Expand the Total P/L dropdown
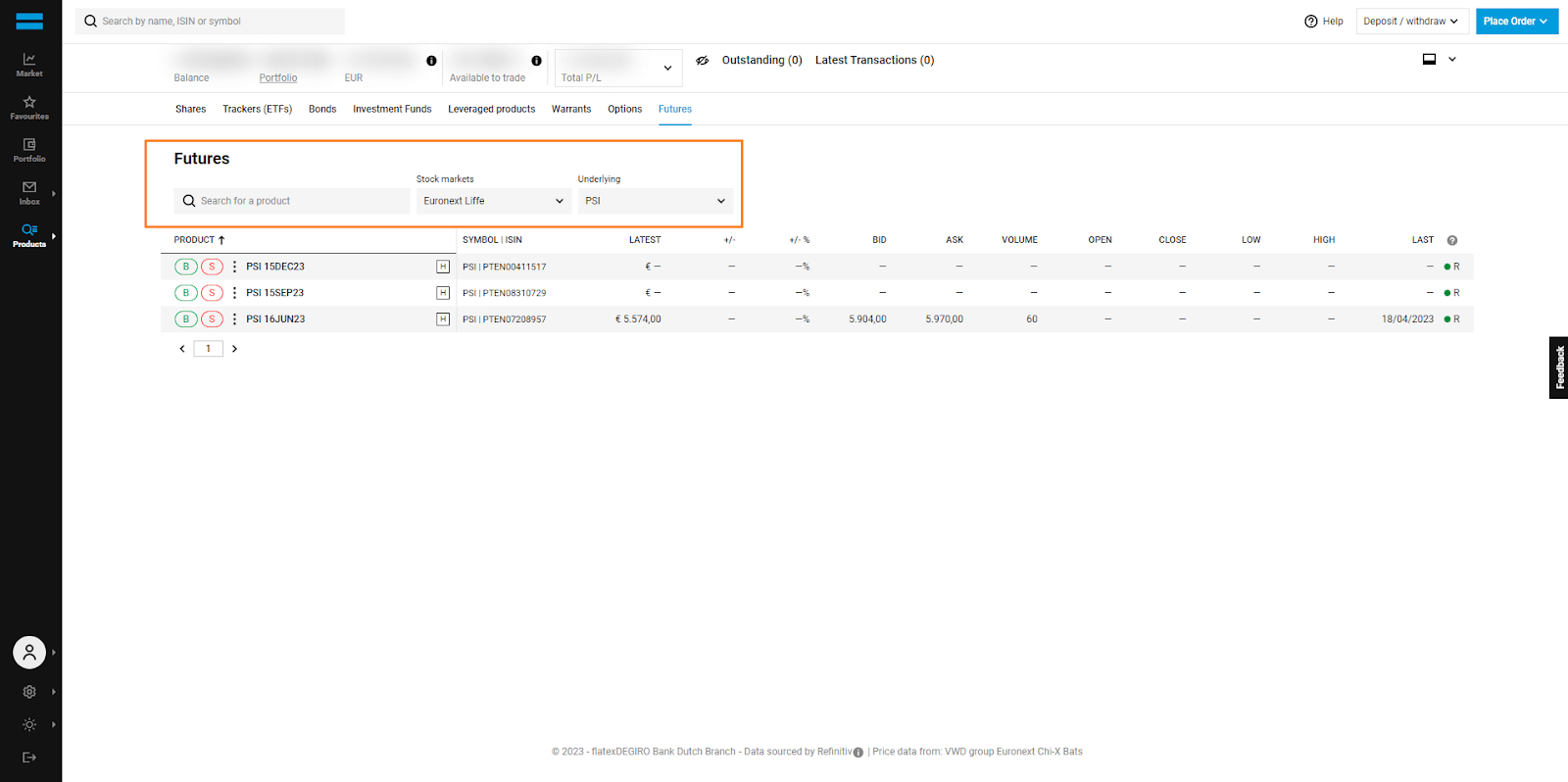The width and height of the screenshot is (1568, 782). tap(618, 68)
